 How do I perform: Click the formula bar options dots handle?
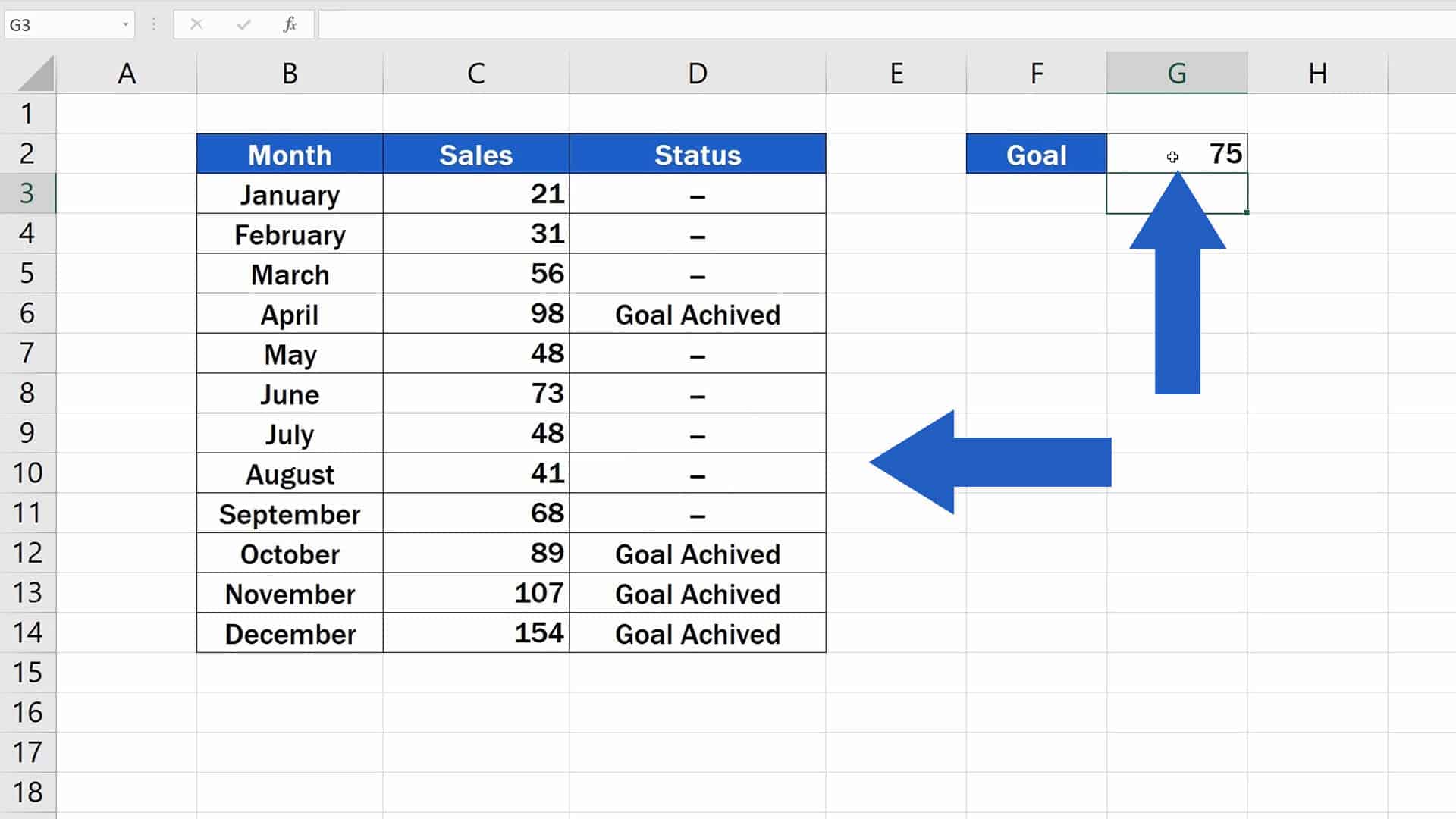coord(154,25)
